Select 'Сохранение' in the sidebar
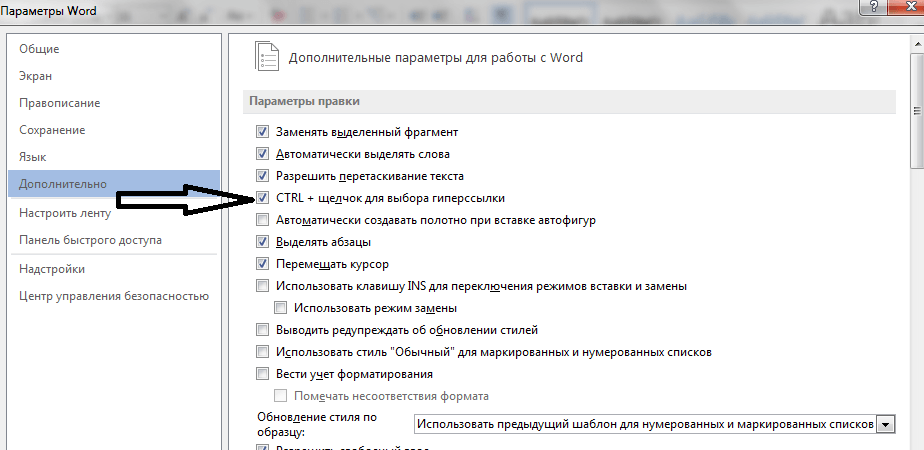The height and width of the screenshot is (450, 924). click(x=52, y=130)
